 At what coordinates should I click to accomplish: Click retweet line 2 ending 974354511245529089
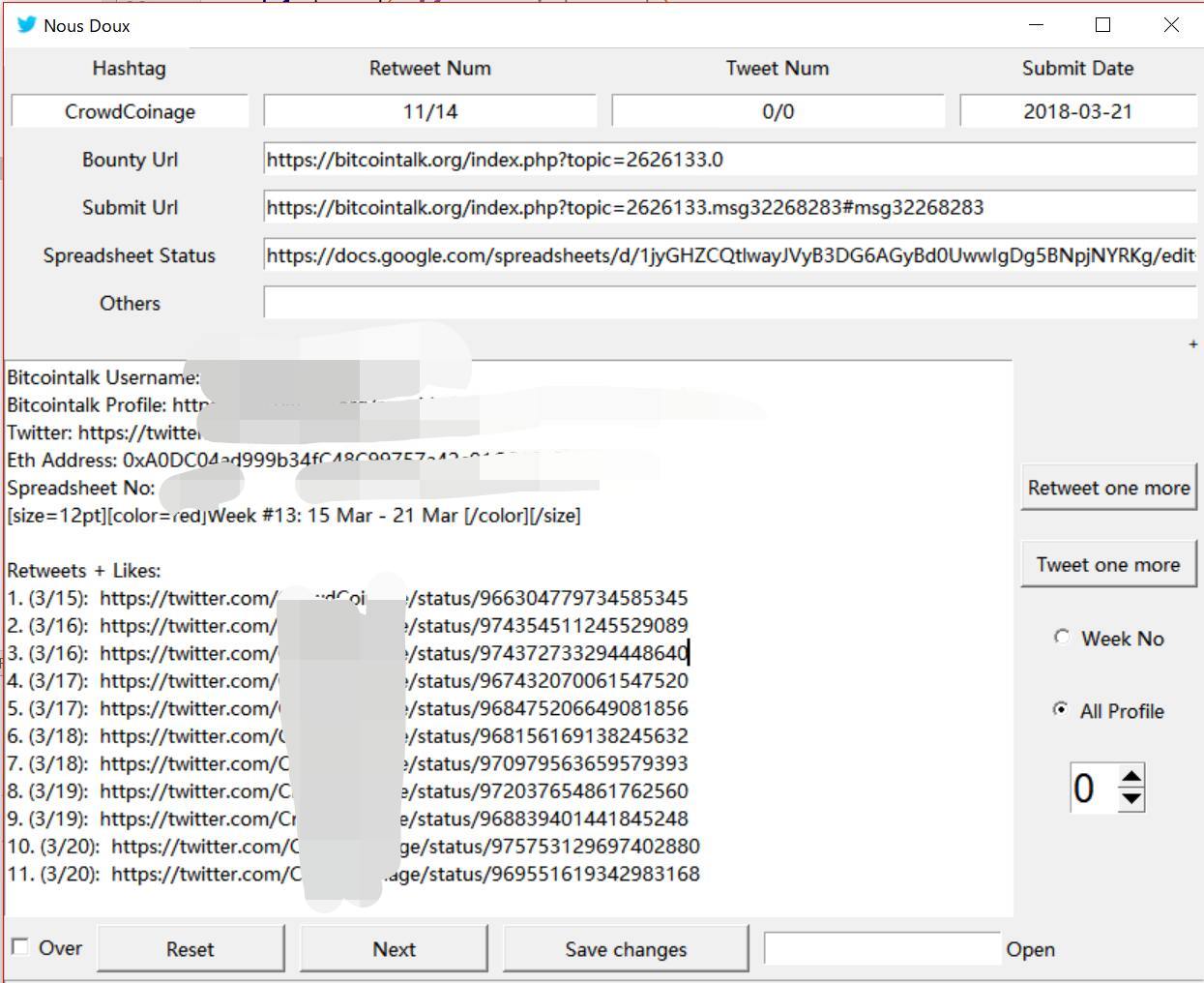coord(348,626)
